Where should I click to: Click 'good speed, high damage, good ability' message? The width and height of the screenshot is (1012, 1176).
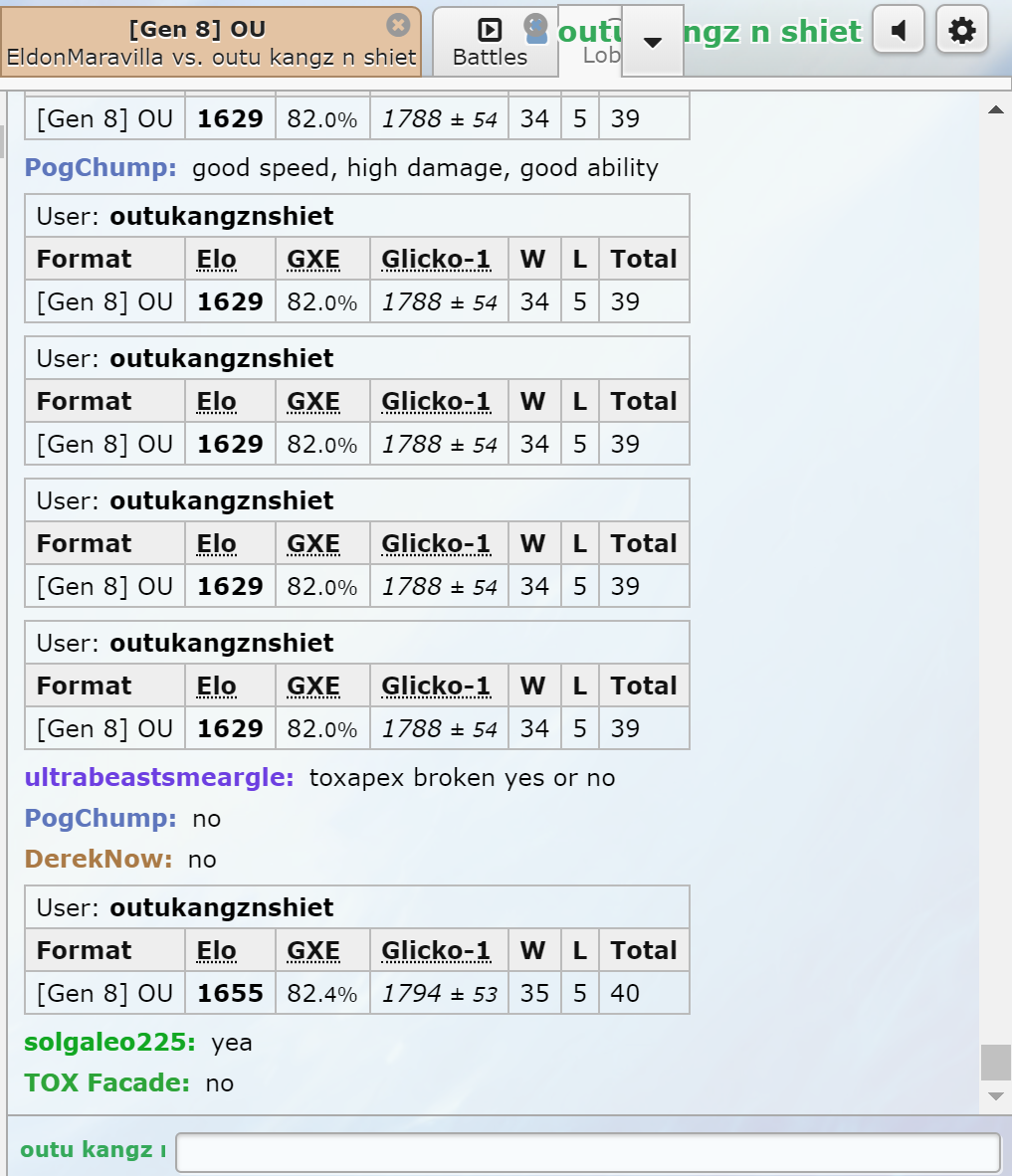[425, 167]
